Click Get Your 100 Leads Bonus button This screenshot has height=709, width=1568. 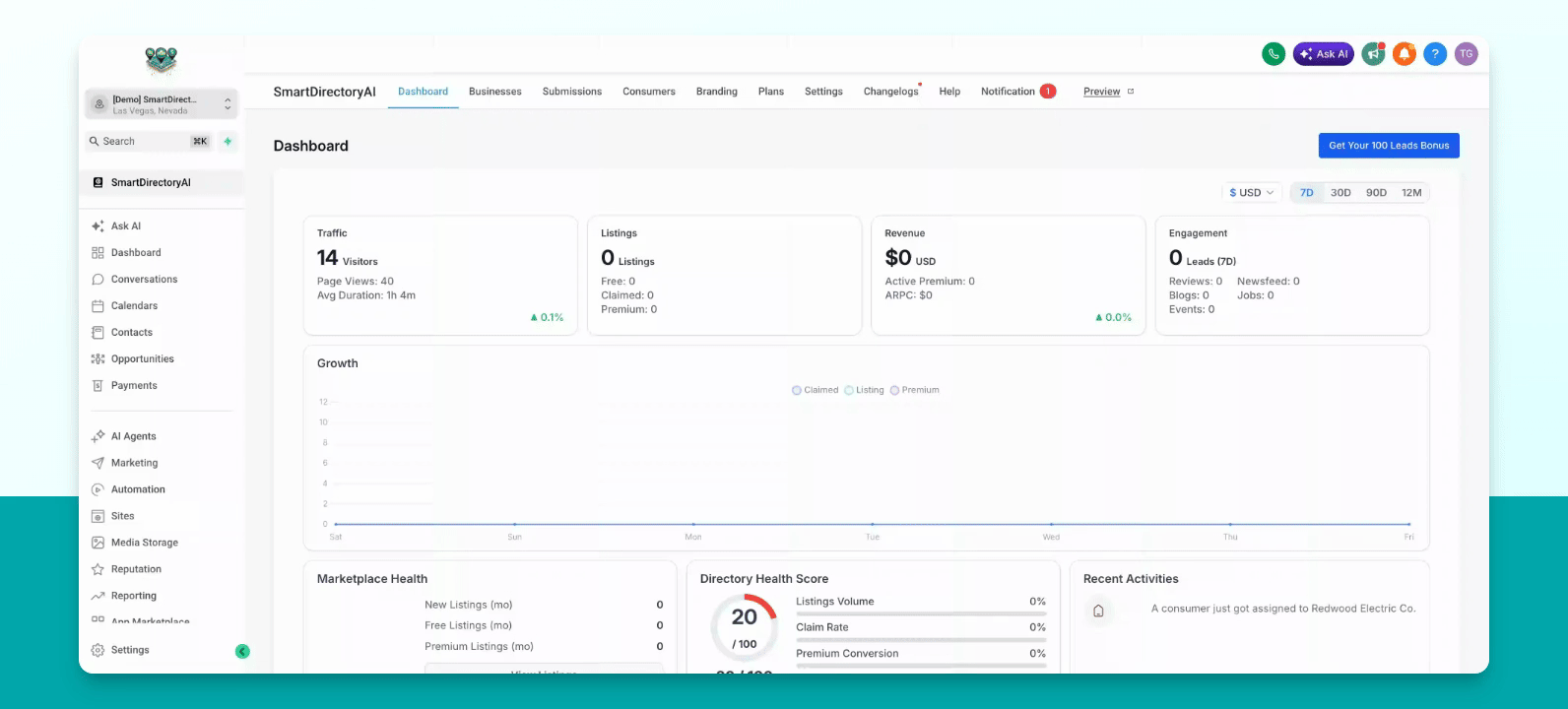click(1389, 145)
